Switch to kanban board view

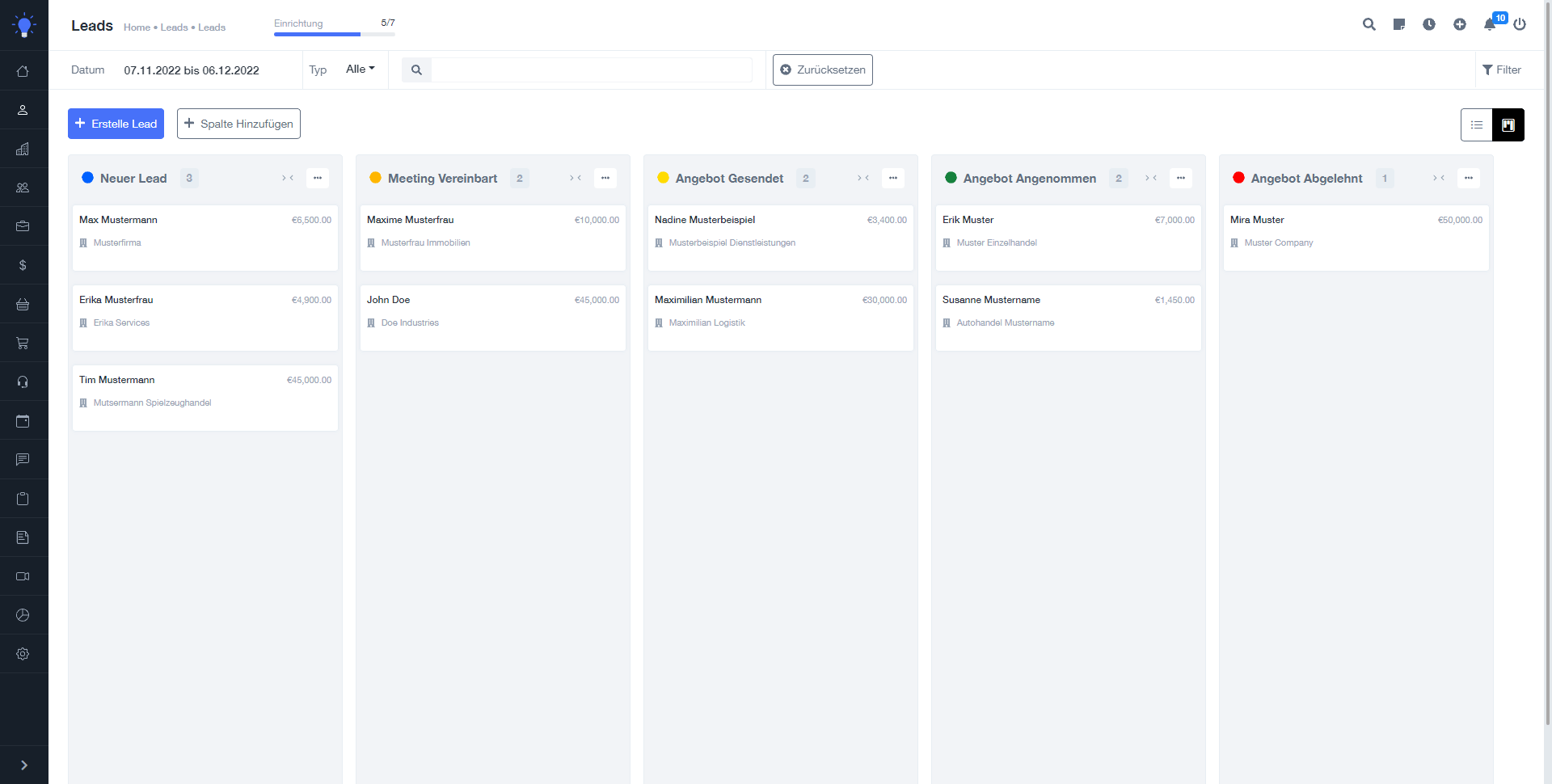[1508, 125]
